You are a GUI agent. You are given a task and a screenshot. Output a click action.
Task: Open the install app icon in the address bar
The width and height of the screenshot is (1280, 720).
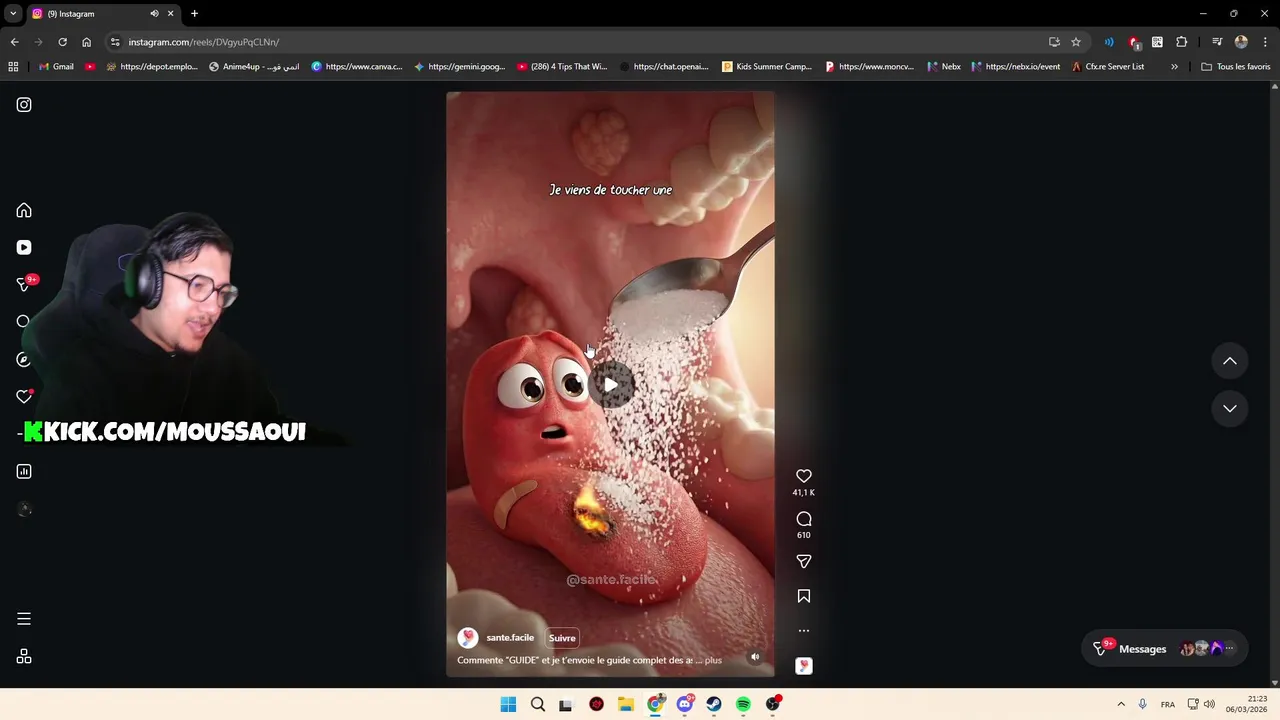coord(1054,42)
